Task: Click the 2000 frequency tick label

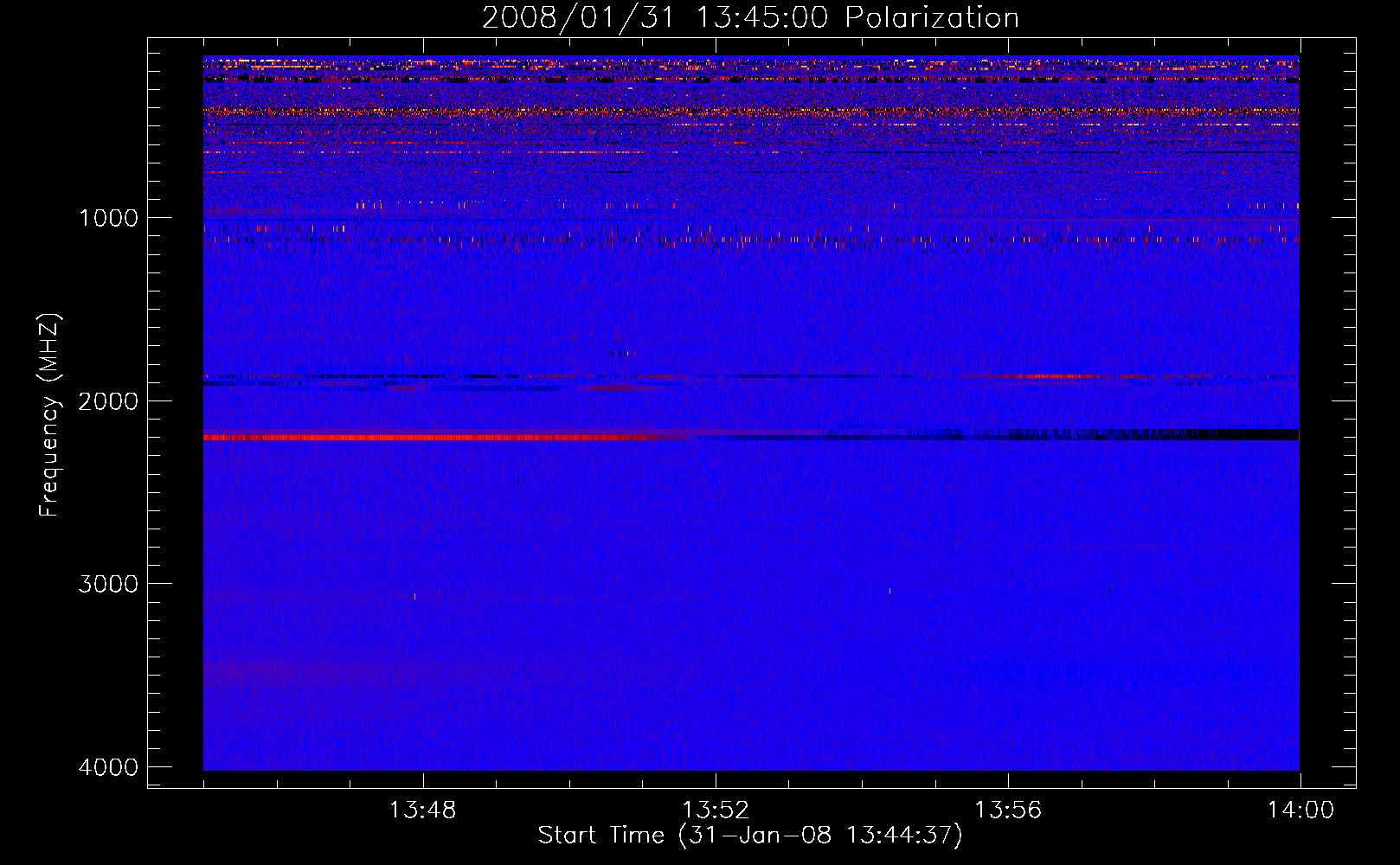Action: tap(108, 401)
